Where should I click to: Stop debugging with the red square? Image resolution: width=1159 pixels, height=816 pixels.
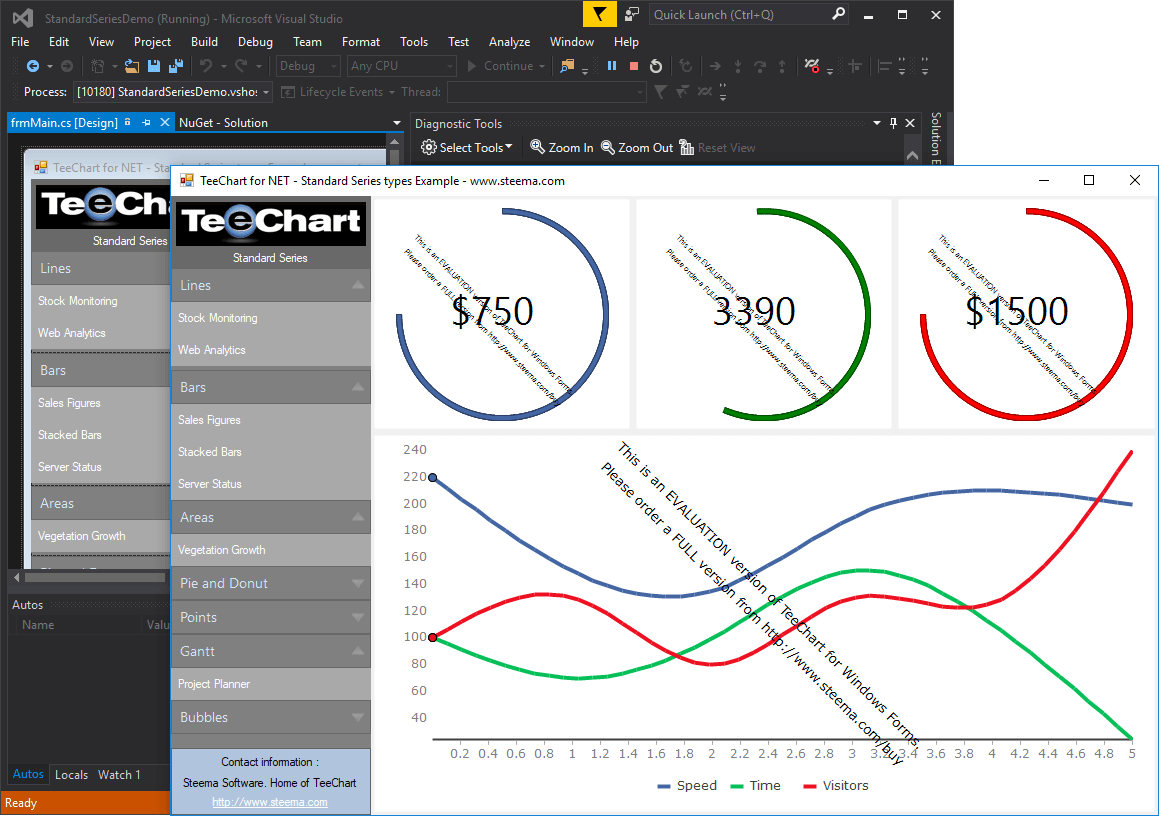point(633,66)
